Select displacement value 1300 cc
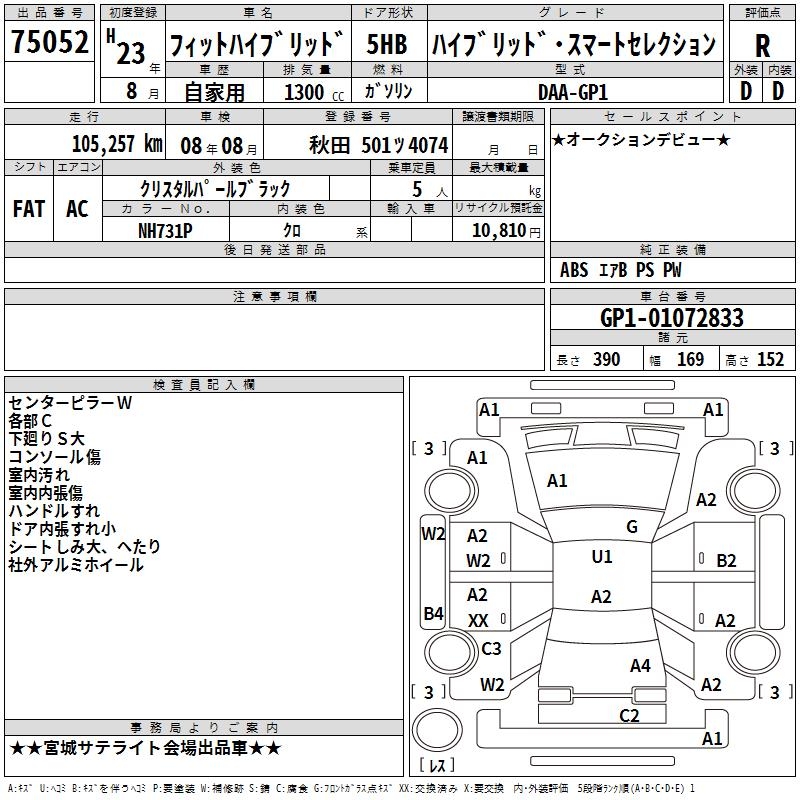The width and height of the screenshot is (800, 800). 314,92
